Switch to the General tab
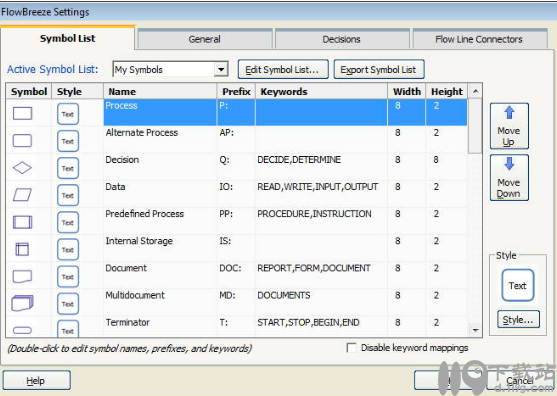This screenshot has width=557, height=396. pos(205,39)
